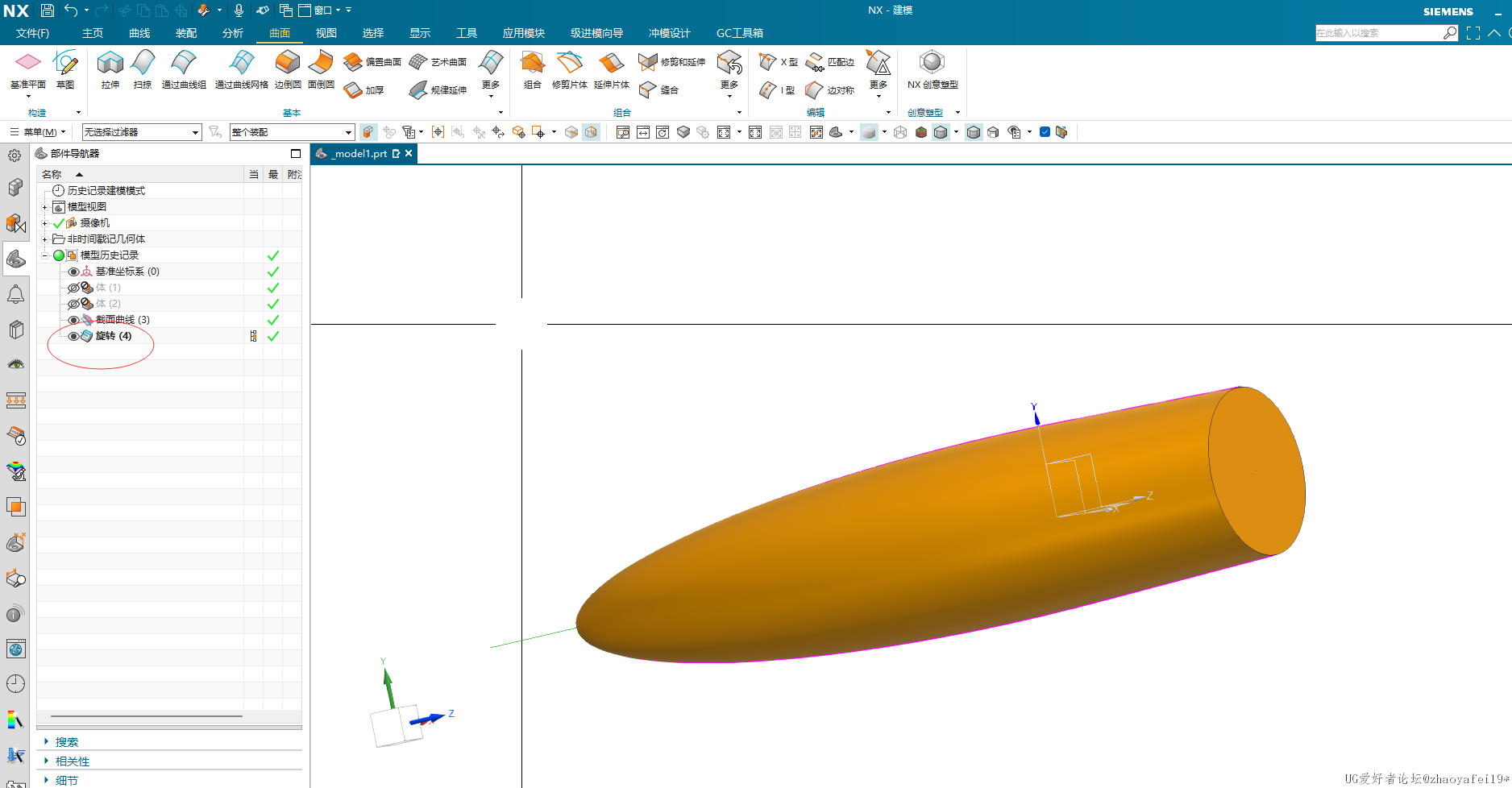The height and width of the screenshot is (788, 1512).
Task: Click the 边对称 edge symmetry tool
Action: click(829, 90)
